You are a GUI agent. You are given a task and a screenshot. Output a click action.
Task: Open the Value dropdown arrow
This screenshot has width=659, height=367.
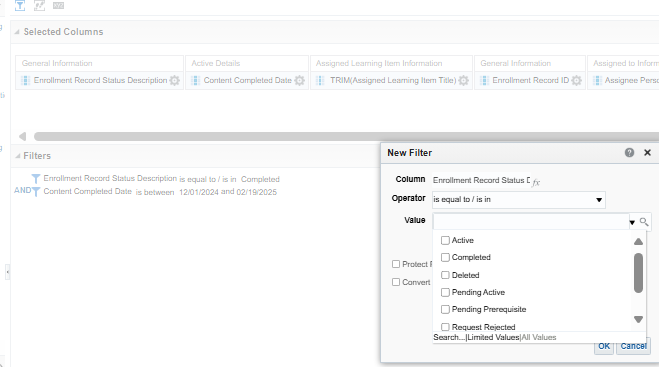point(632,222)
